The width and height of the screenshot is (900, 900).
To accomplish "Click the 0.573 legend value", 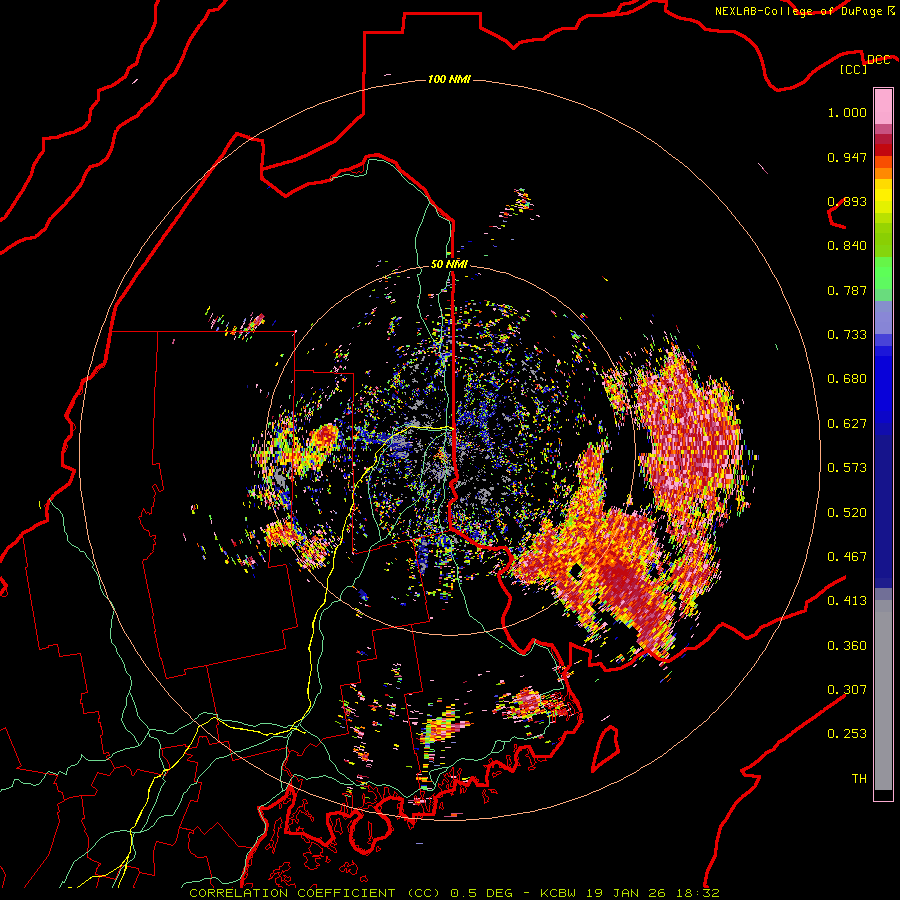I will [x=847, y=468].
